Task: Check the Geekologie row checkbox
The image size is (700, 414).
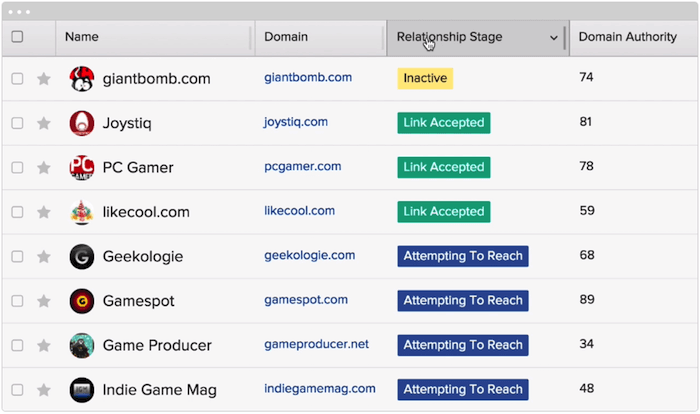Action: pyautogui.click(x=17, y=256)
